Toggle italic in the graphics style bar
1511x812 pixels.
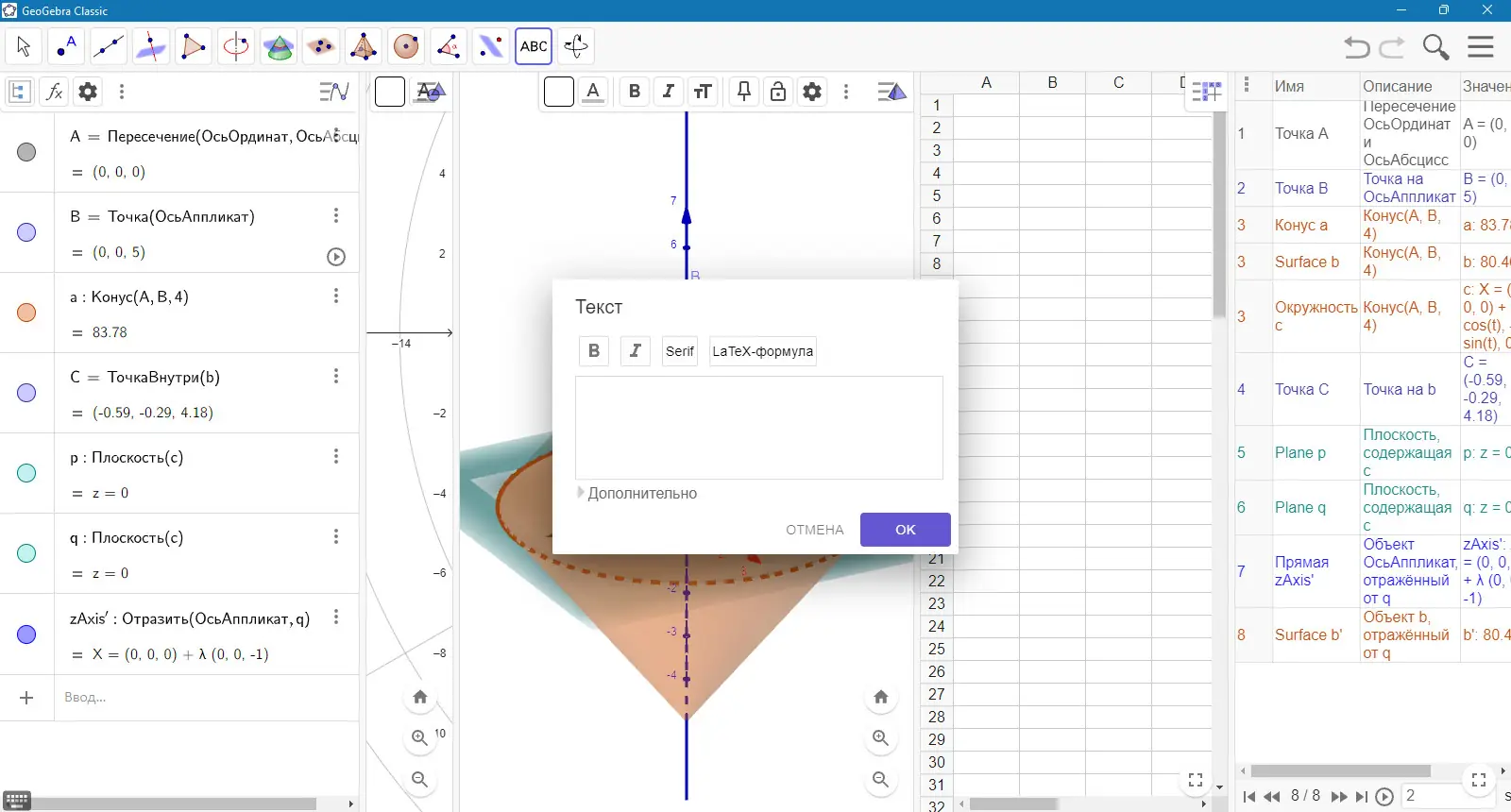pos(669,92)
